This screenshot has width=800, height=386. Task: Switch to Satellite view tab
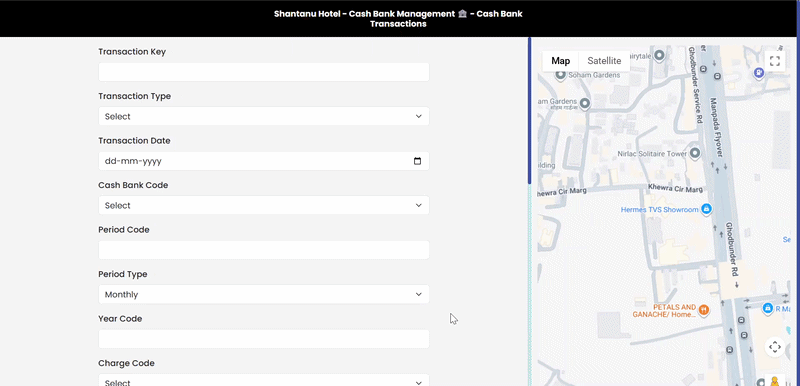coord(604,61)
